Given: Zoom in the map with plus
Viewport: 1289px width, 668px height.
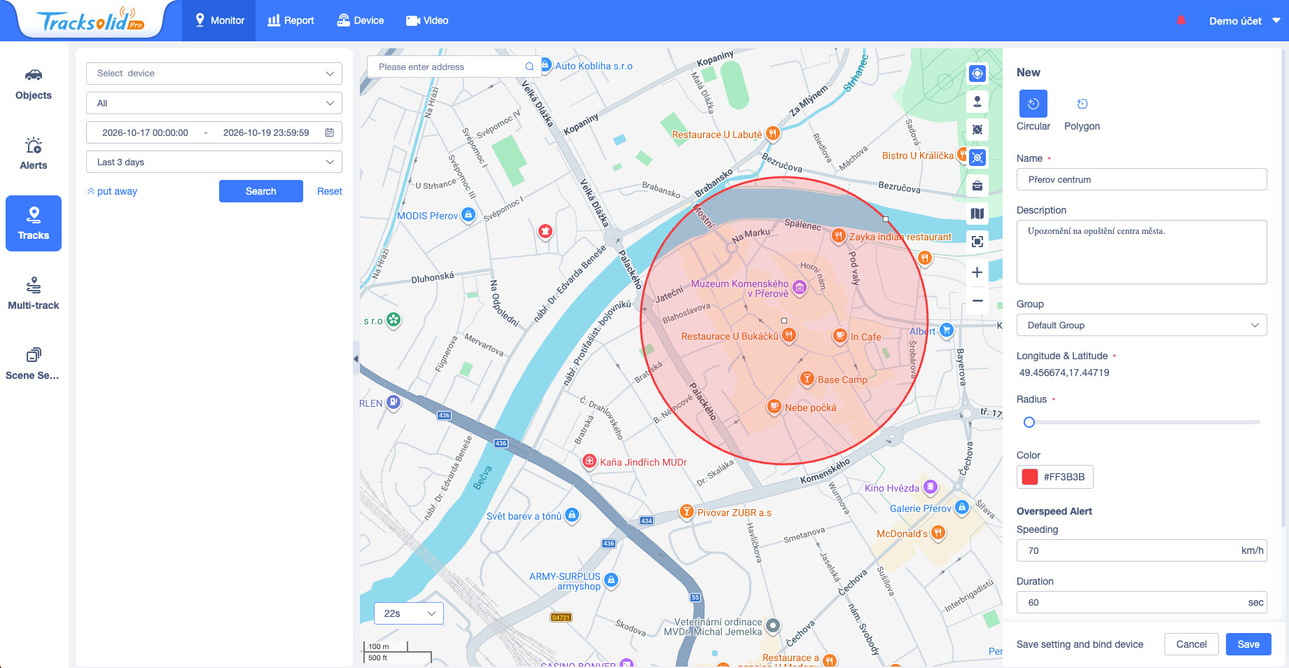Looking at the screenshot, I should pyautogui.click(x=977, y=272).
